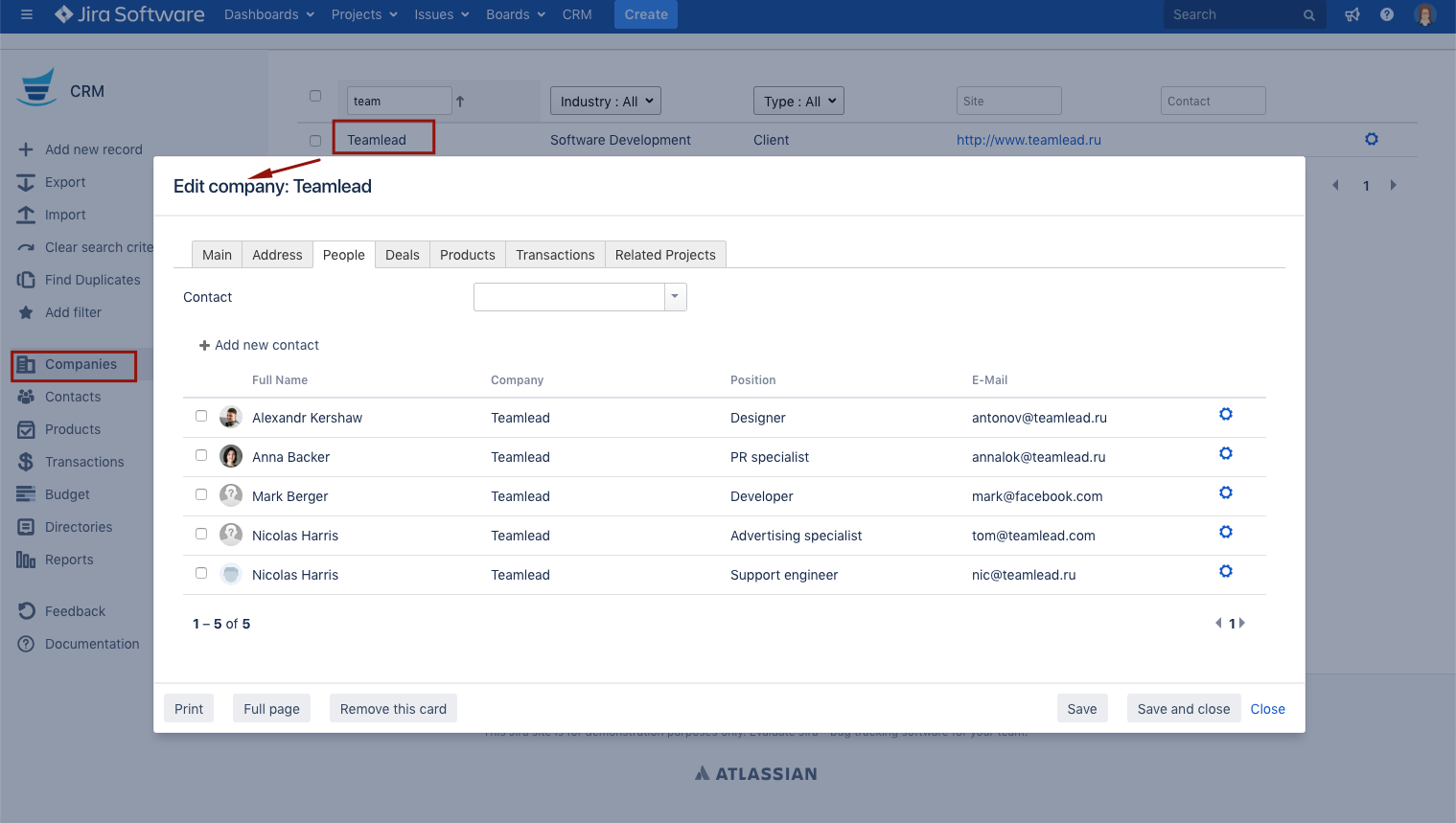Switch to the Deals tab
Screen dimensions: 1456x823
tap(402, 255)
